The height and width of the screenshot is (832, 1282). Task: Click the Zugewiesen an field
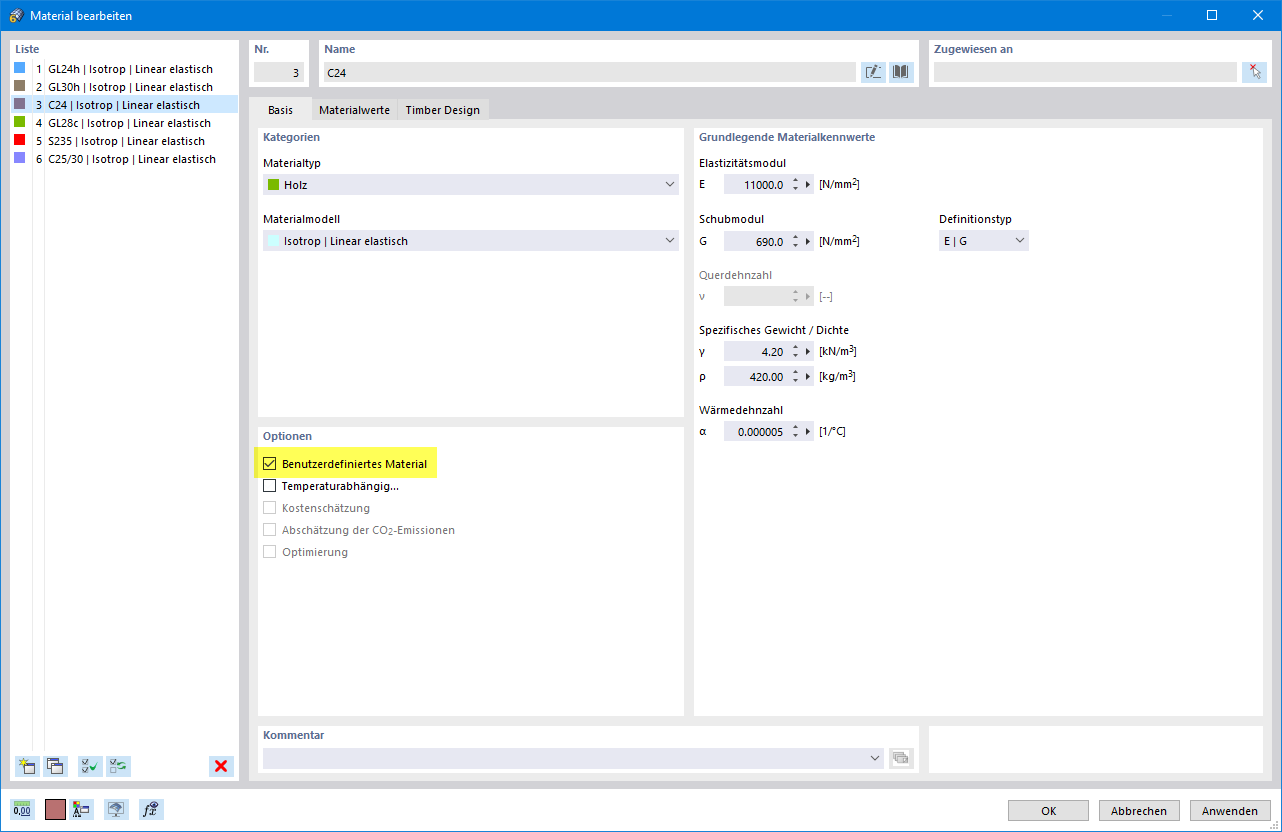pyautogui.click(x=1085, y=72)
